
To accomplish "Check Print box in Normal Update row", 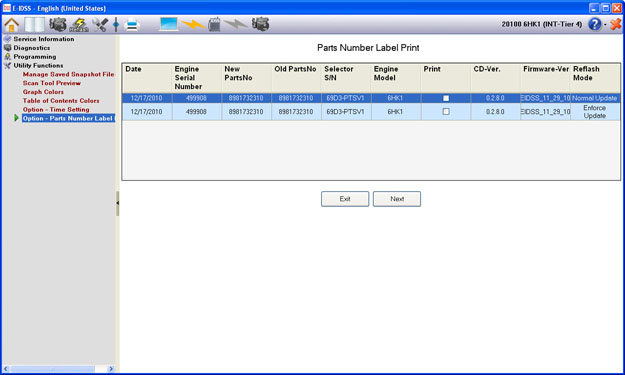I will [446, 98].
